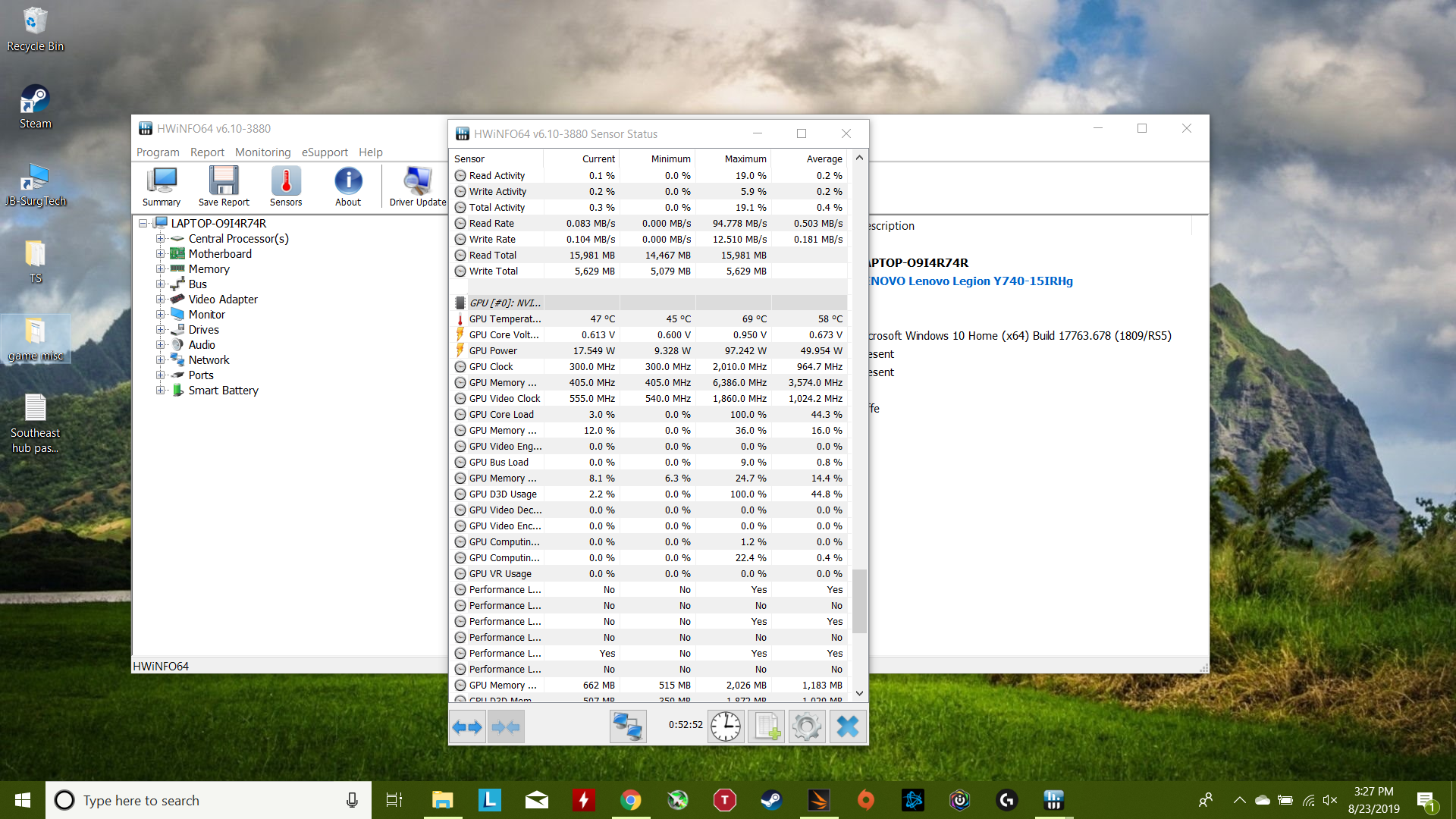Open remote network sensors icon

[x=628, y=726]
